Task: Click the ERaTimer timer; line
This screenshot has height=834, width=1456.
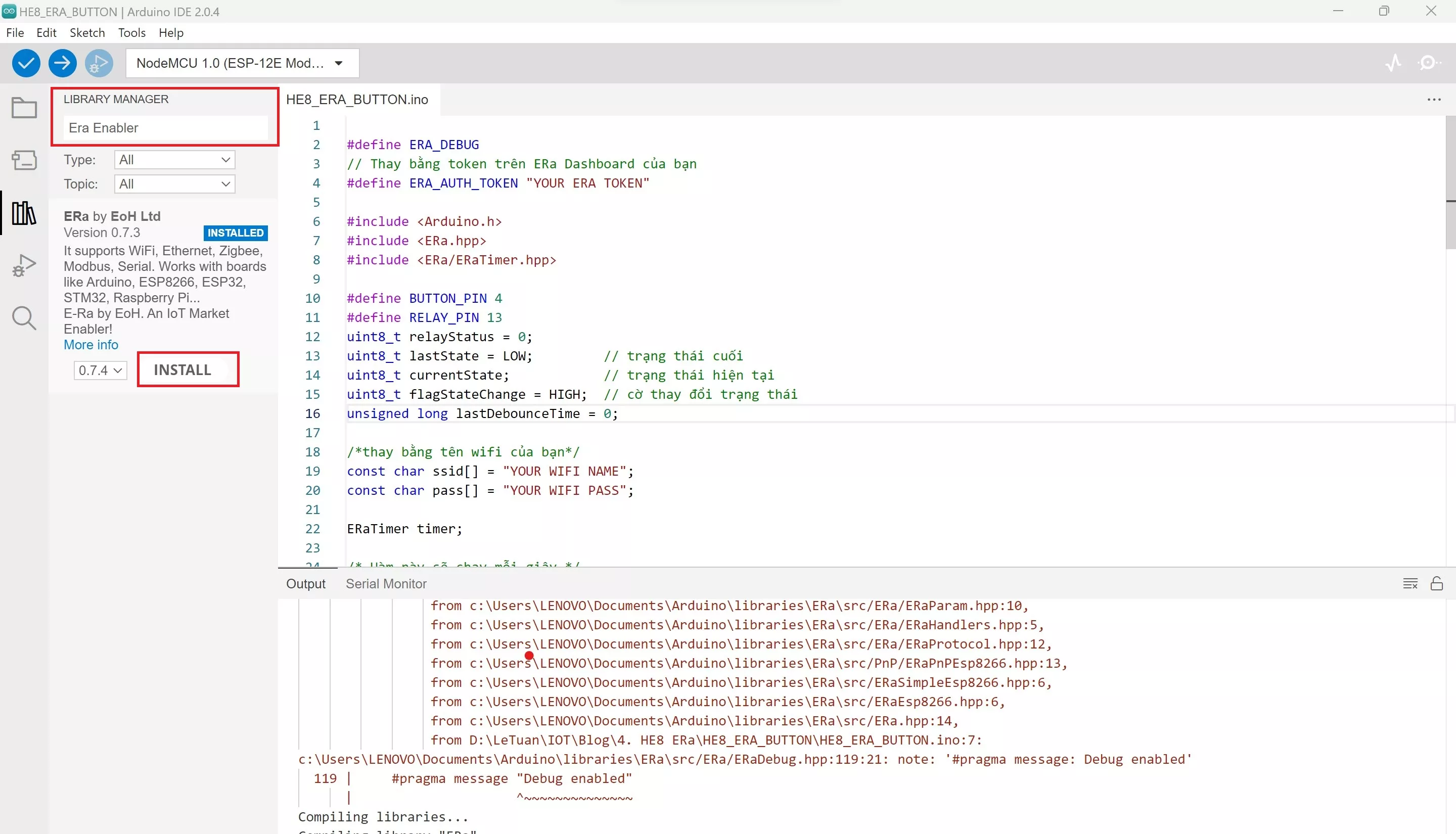Action: 404,529
